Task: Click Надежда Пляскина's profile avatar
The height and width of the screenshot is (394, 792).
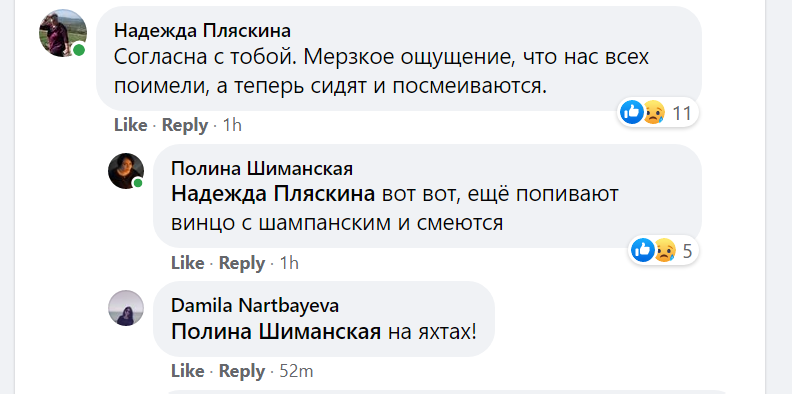Action: coord(63,33)
